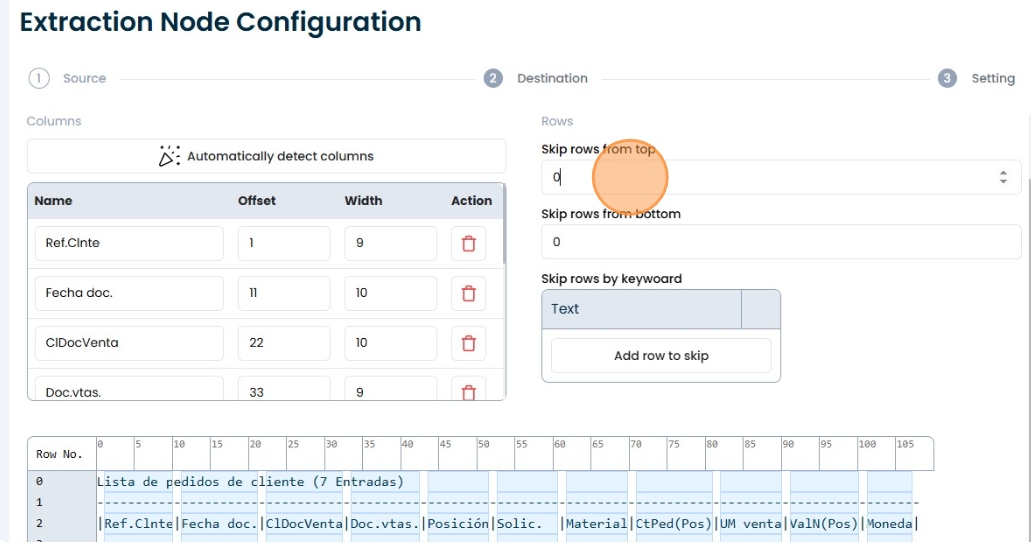Viewport: 1031px width, 544px height.
Task: Click Add row to skip button
Action: click(661, 356)
